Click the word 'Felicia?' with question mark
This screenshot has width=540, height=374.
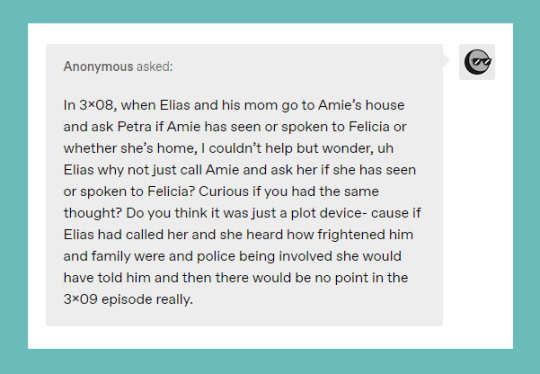171,191
